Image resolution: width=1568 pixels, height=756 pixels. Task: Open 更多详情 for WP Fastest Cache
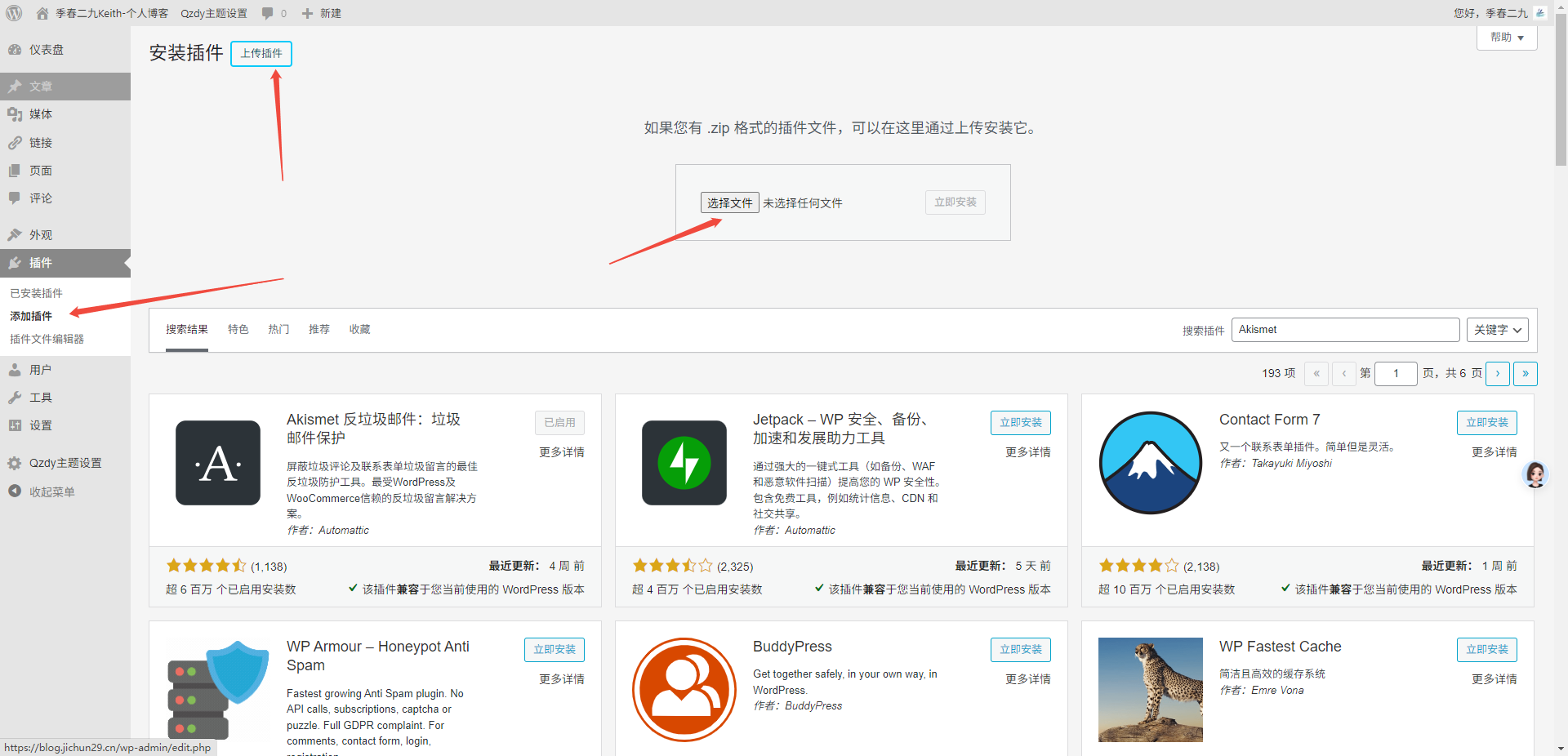[1494, 679]
